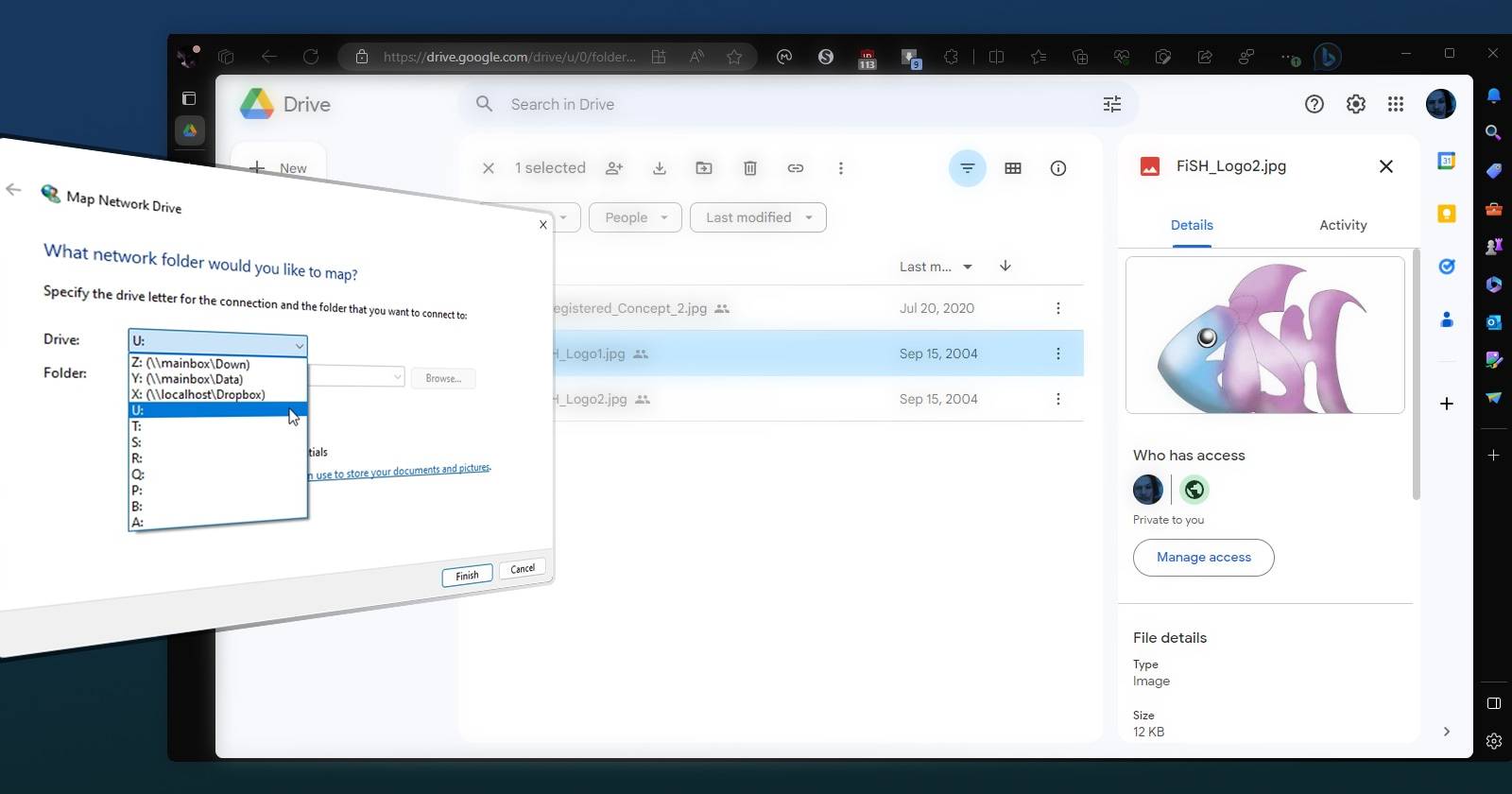Open Google Calendar side panel
Viewport: 1512px width, 794px height.
[1447, 161]
